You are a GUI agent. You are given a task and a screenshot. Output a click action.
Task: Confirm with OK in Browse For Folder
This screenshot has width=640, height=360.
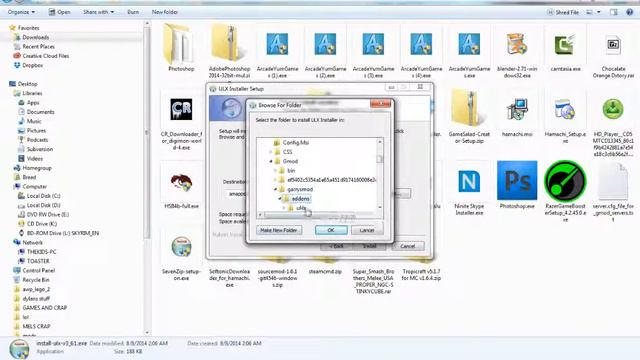click(331, 230)
